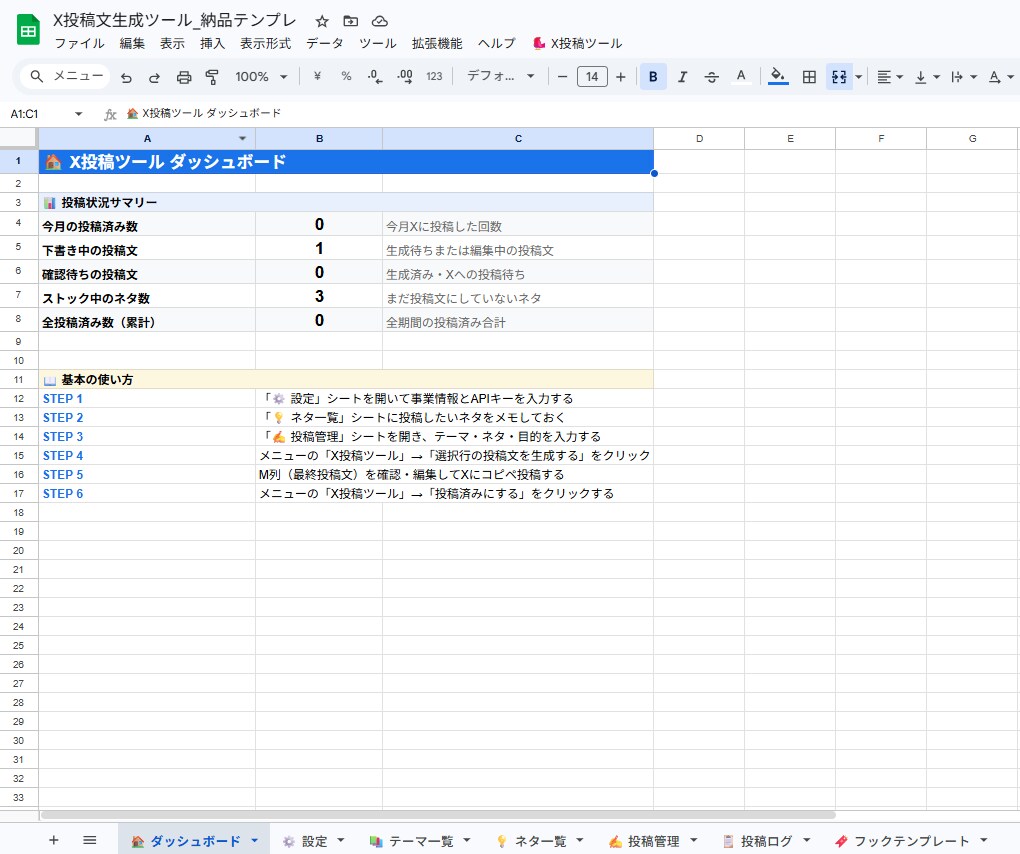Screen dimensions: 1020x854
Task: Add a new sheet with plus icon
Action: coord(54,840)
